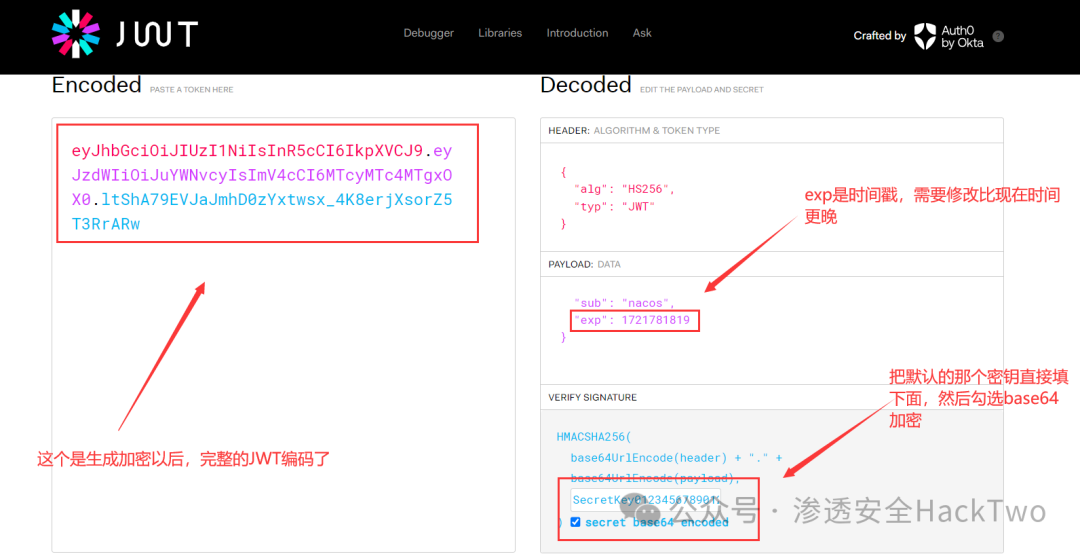Click into the Encoded token text area

coord(283,334)
